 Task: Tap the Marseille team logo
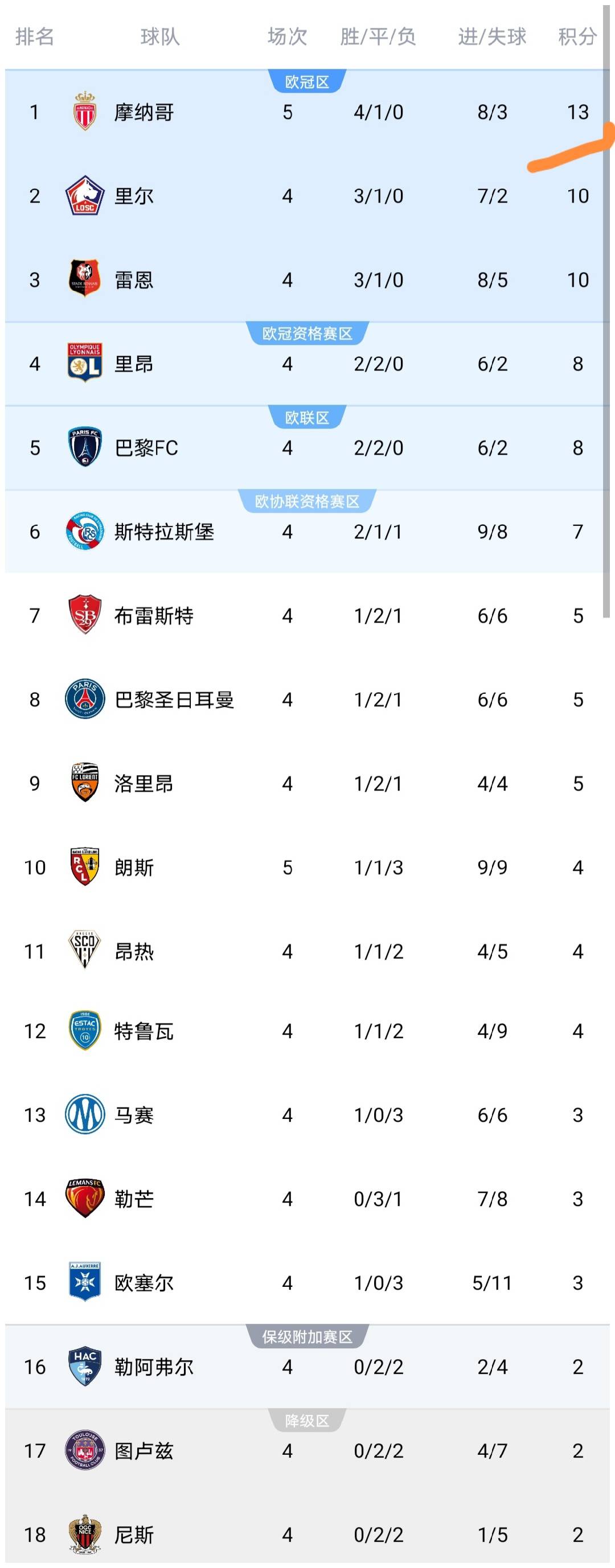tap(85, 1114)
